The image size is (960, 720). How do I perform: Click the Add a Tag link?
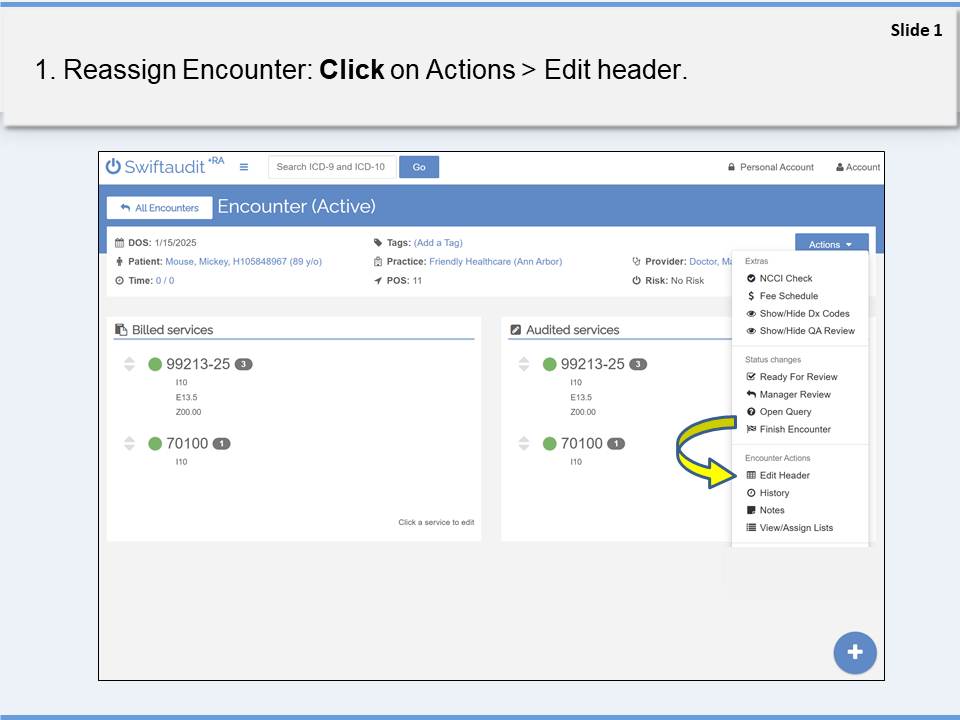(x=438, y=243)
